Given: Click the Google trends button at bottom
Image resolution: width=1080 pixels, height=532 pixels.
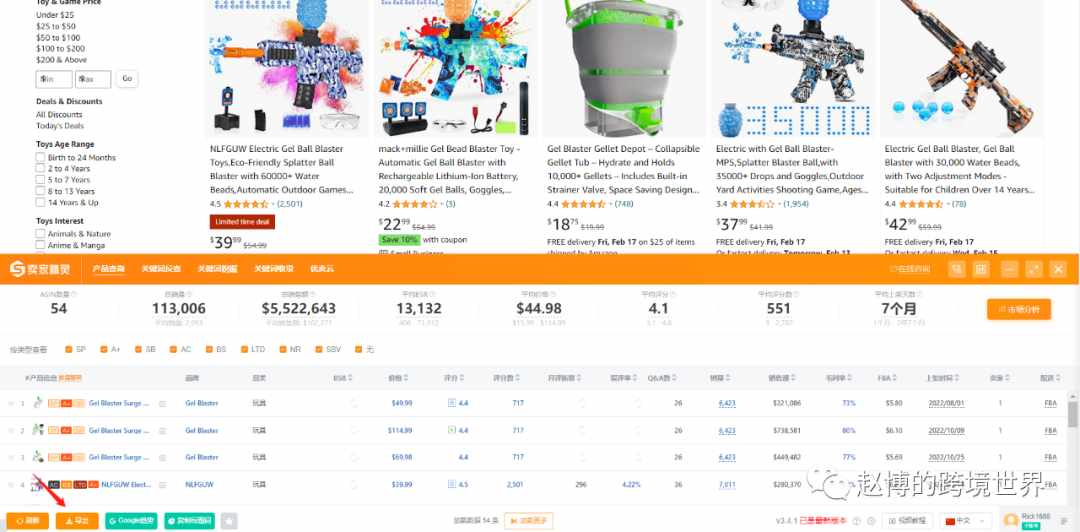Looking at the screenshot, I should pos(131,521).
